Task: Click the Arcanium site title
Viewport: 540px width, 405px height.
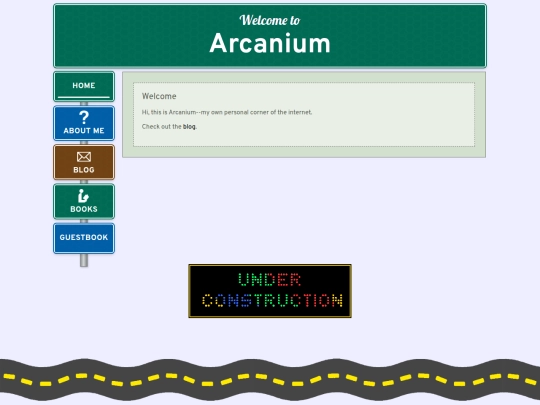Action: coord(270,43)
